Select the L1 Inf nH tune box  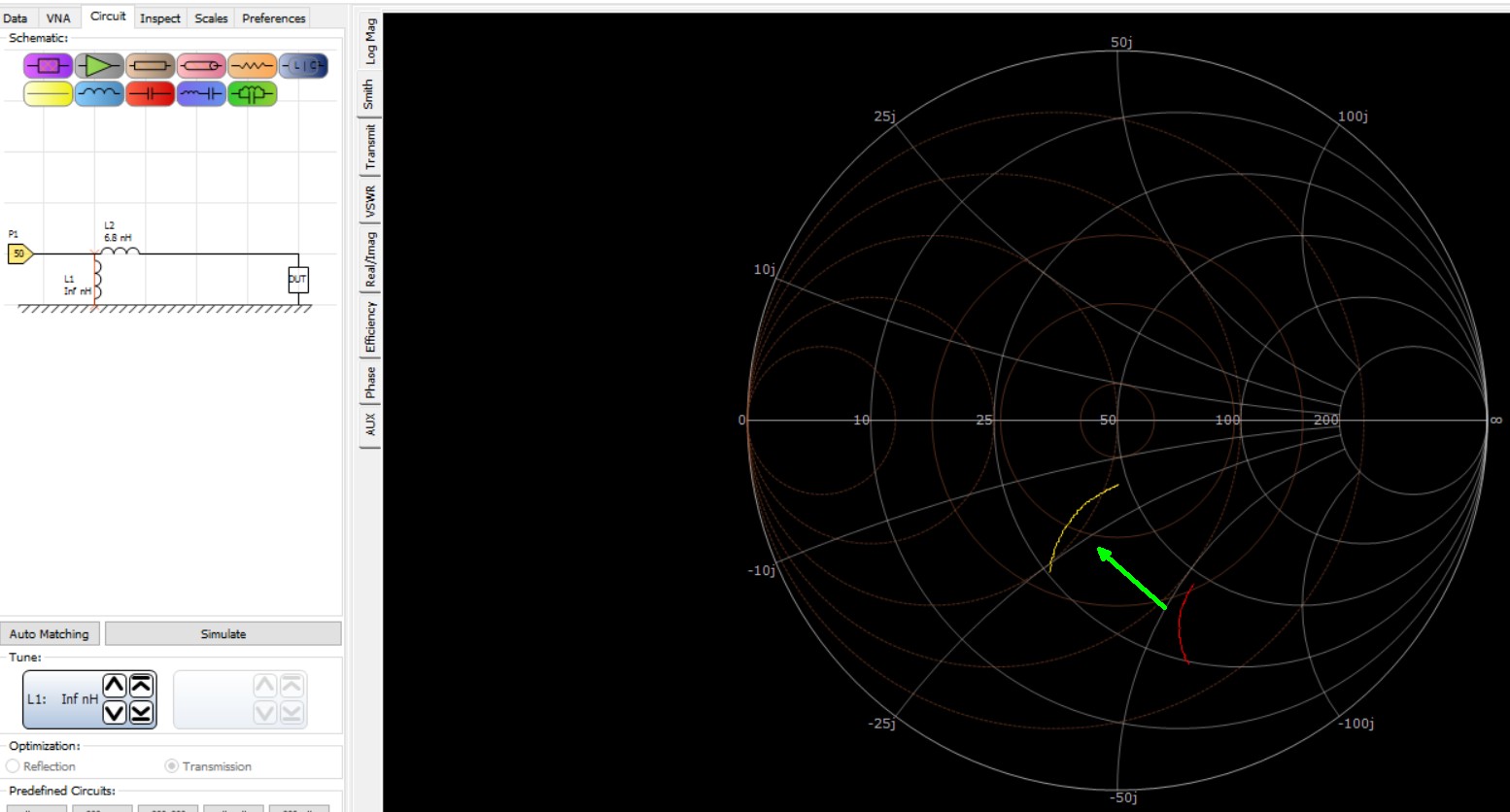89,699
